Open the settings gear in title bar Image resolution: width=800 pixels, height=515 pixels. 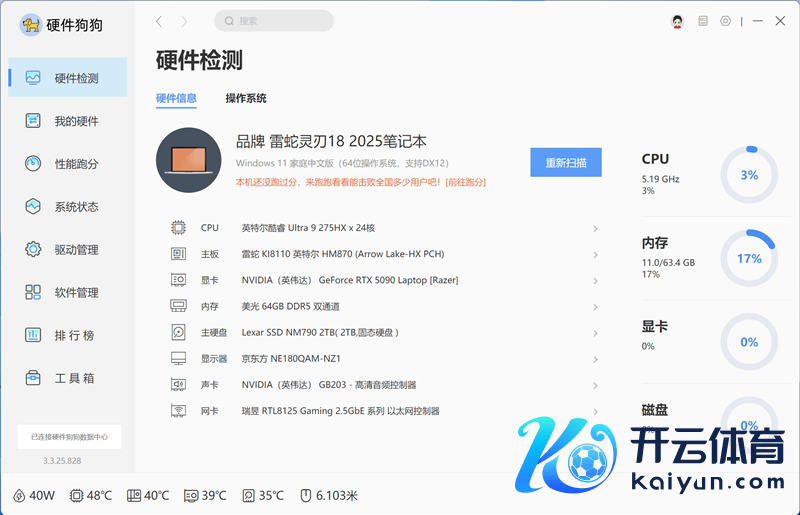[x=725, y=21]
